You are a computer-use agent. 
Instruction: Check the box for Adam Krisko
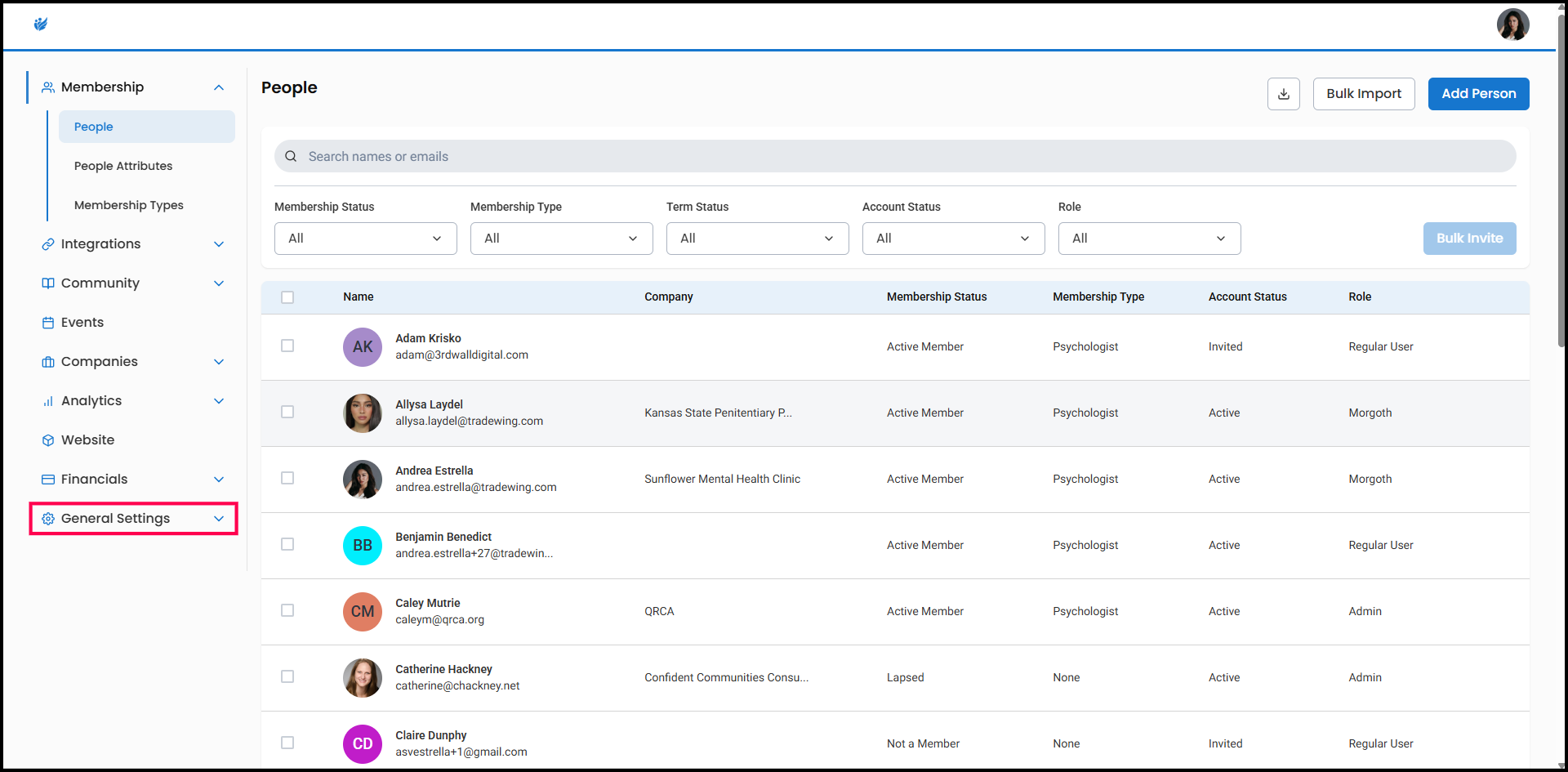[x=287, y=346]
